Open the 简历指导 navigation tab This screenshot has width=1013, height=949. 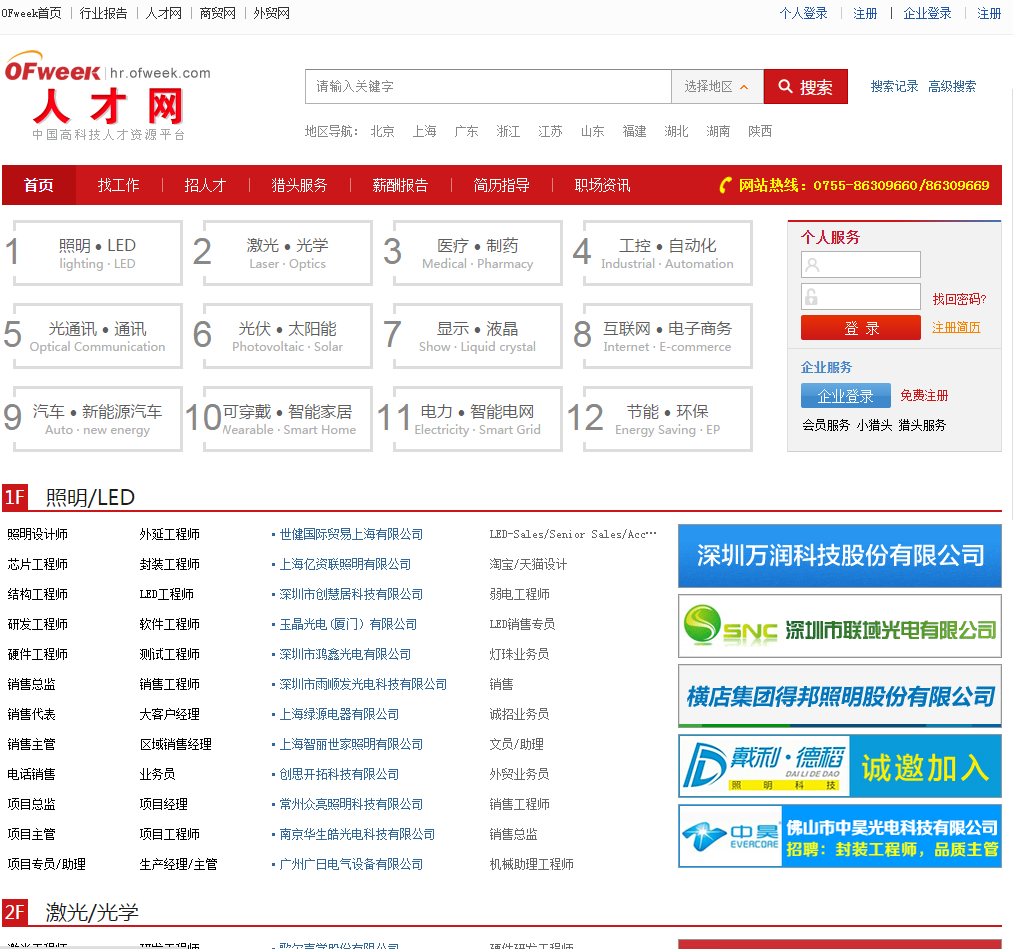501,185
